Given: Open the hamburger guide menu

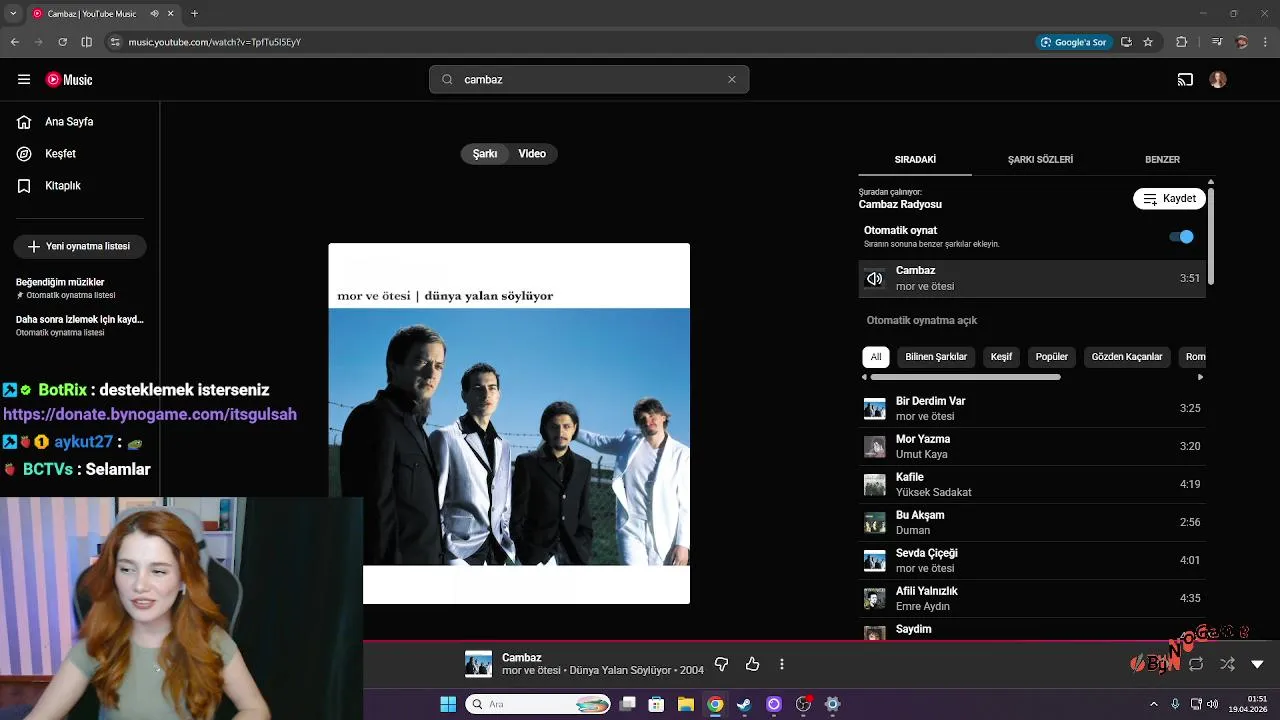Looking at the screenshot, I should (x=24, y=80).
